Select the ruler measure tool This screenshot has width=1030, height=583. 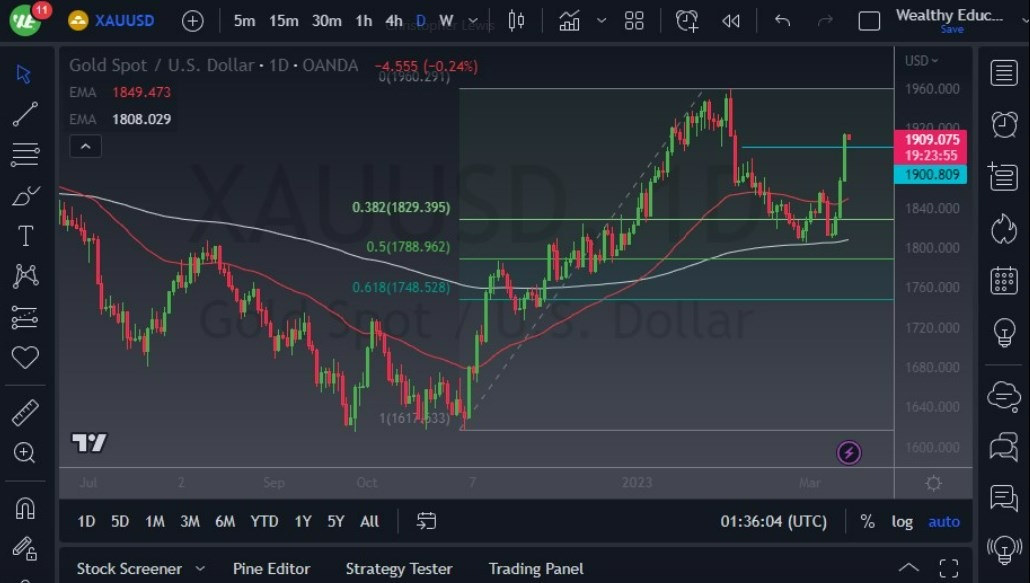point(25,412)
